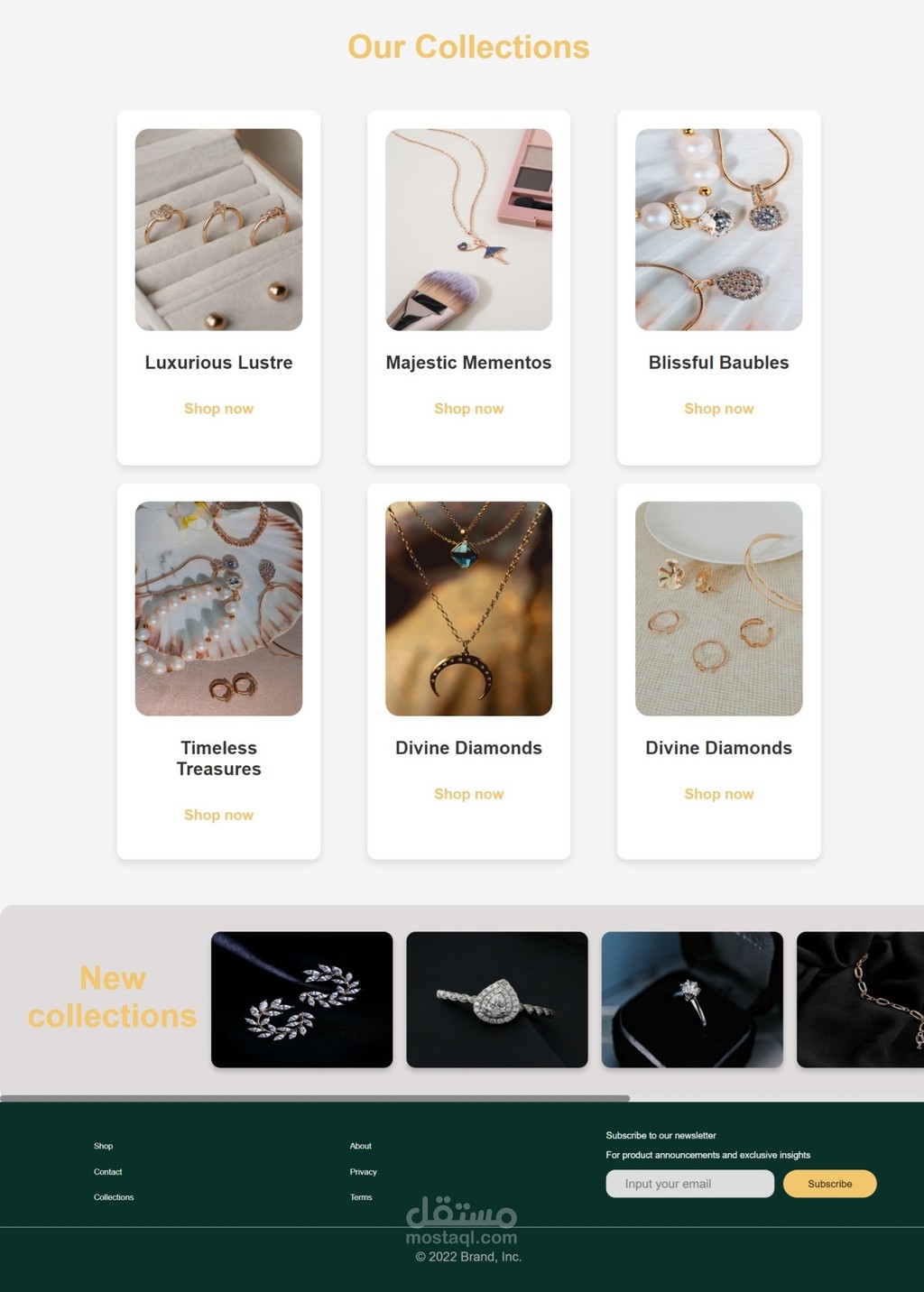Open the Timeless Treasures seashell image
Viewport: 924px width, 1292px height.
[x=218, y=609]
